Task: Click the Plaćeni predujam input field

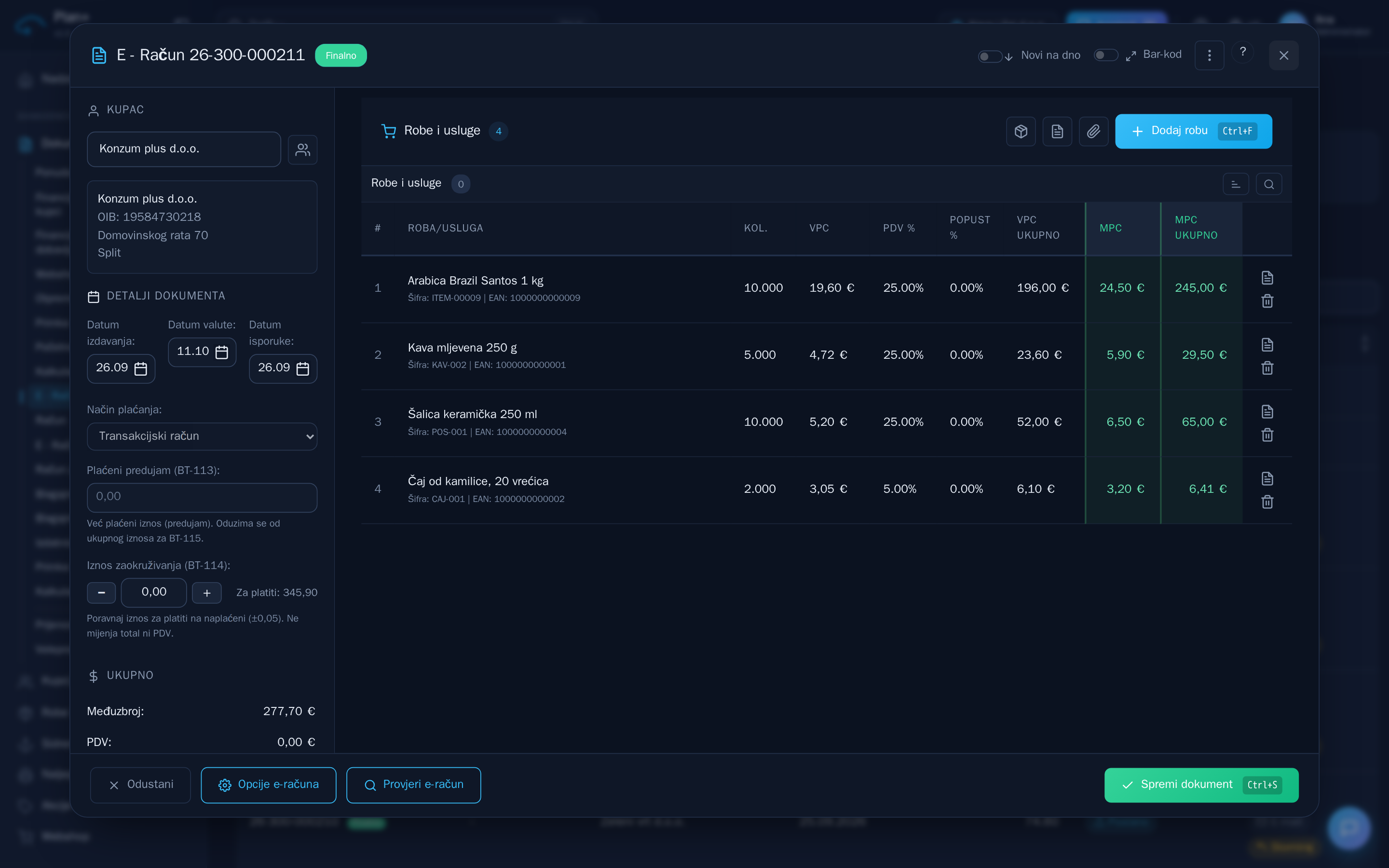Action: coord(202,497)
